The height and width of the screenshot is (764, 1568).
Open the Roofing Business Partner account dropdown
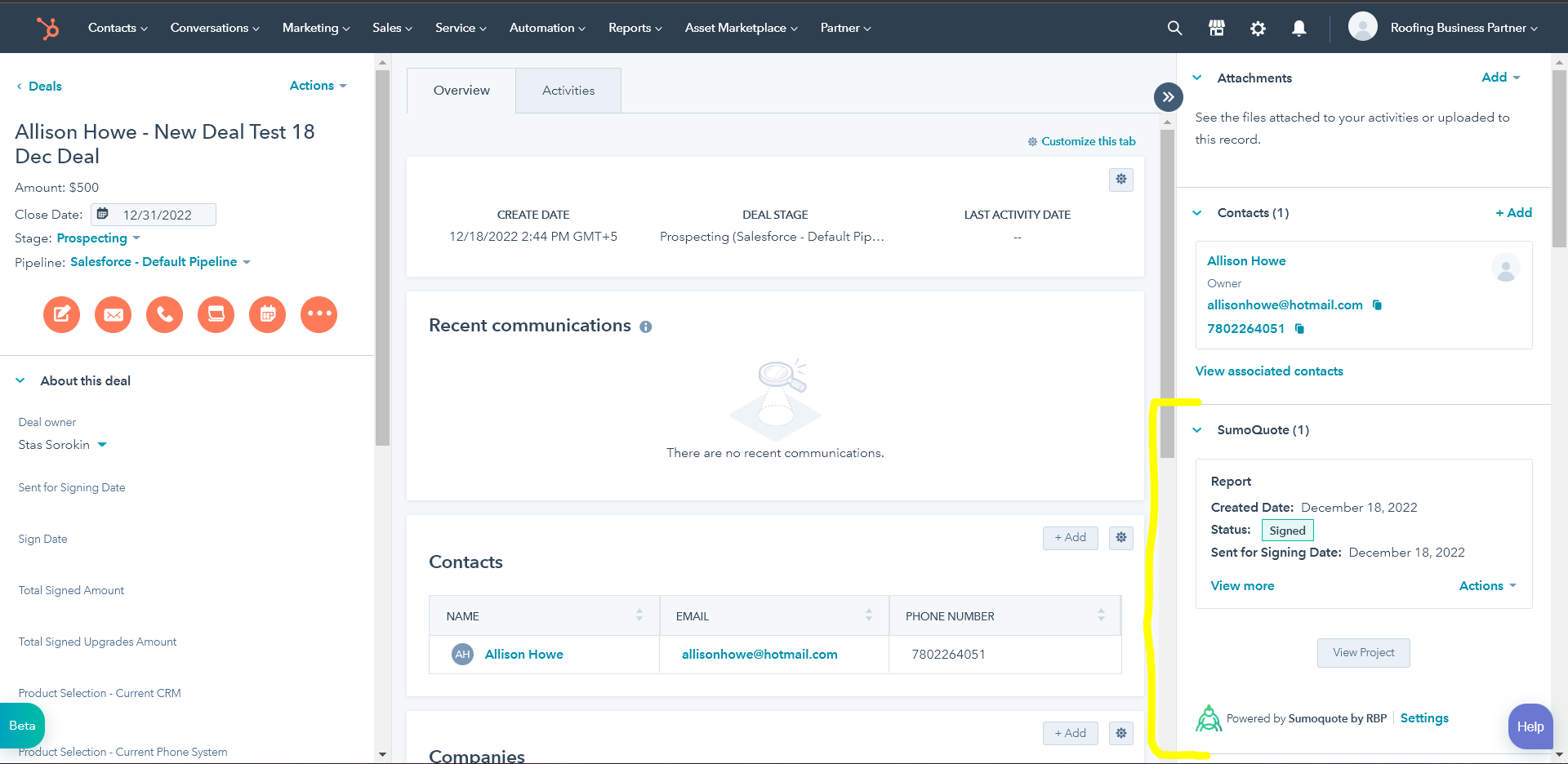pyautogui.click(x=1463, y=28)
